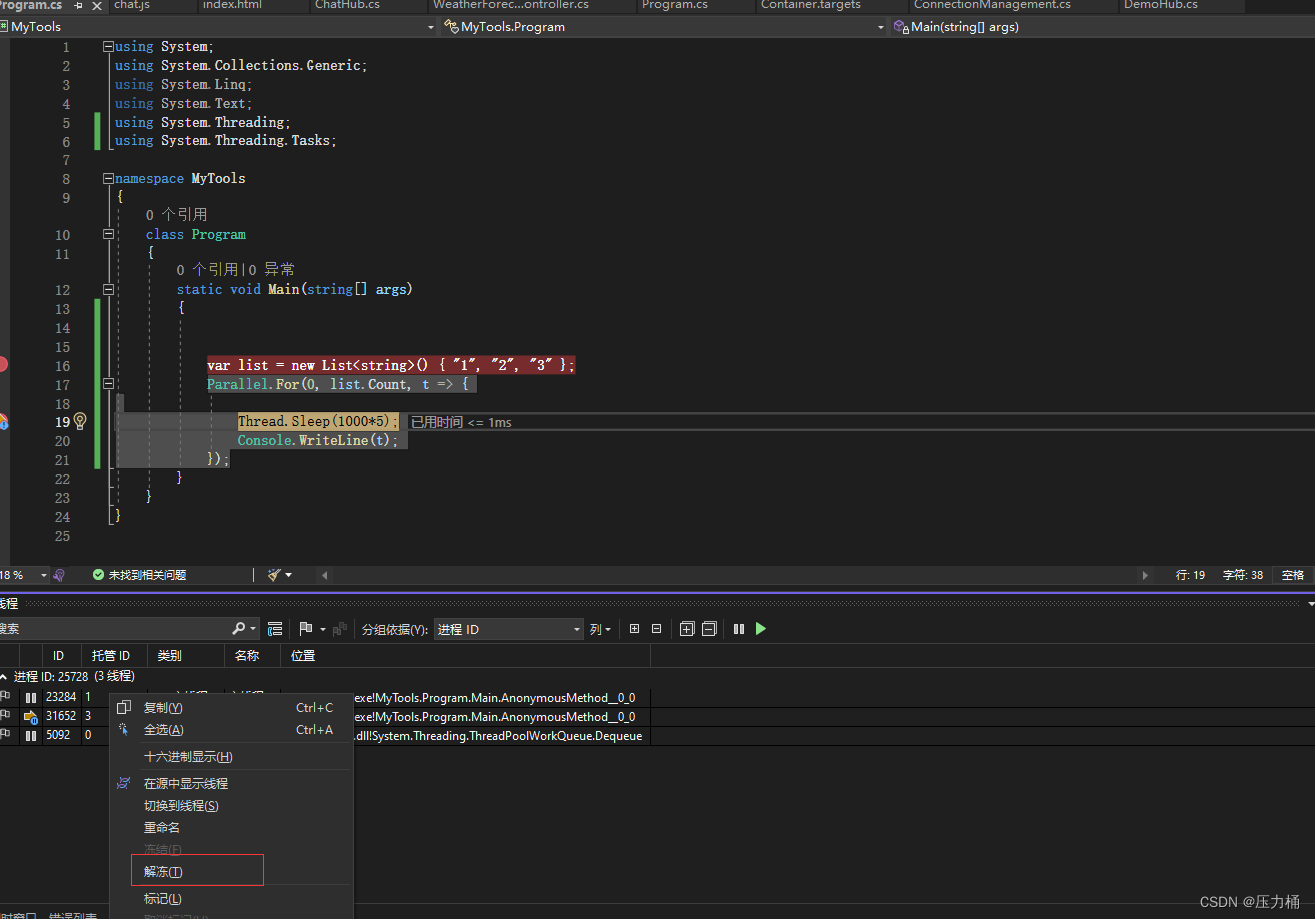Click the 已用时间 <= 1ms perf tip
This screenshot has width=1315, height=919.
(x=461, y=422)
